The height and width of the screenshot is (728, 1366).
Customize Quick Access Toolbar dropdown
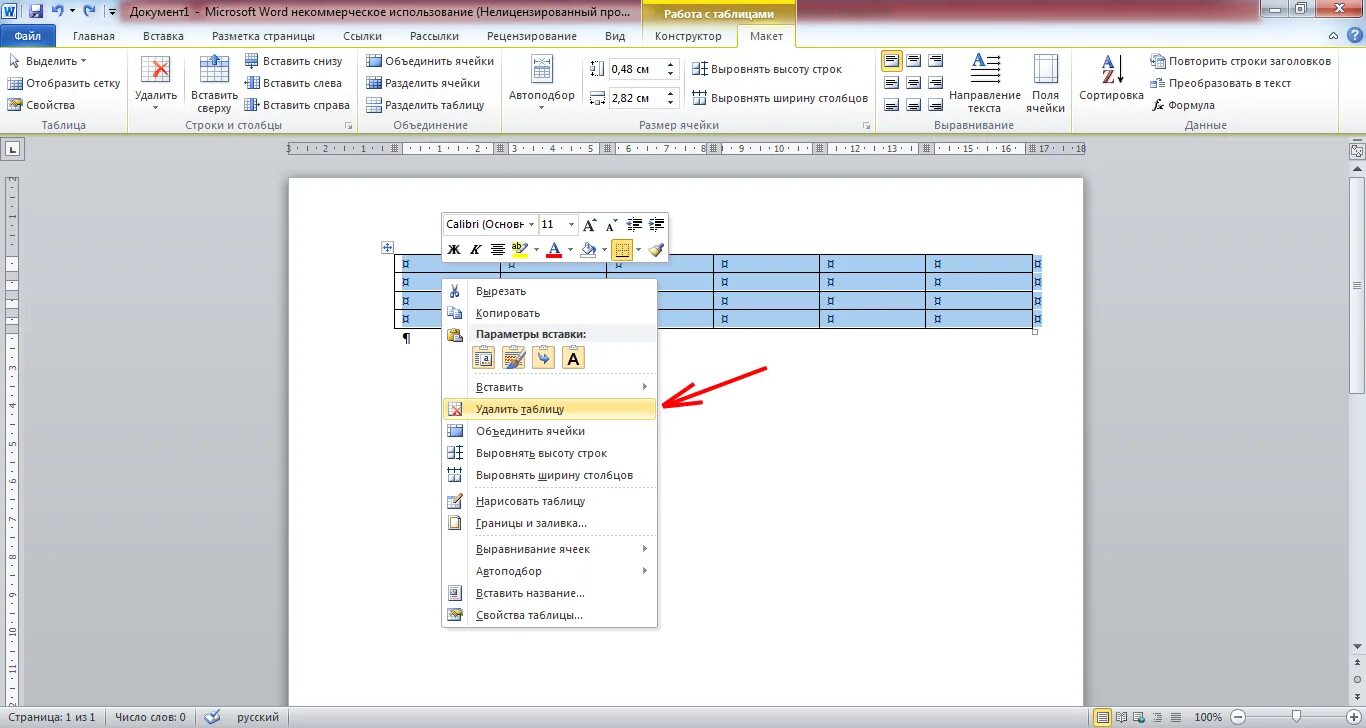[111, 11]
